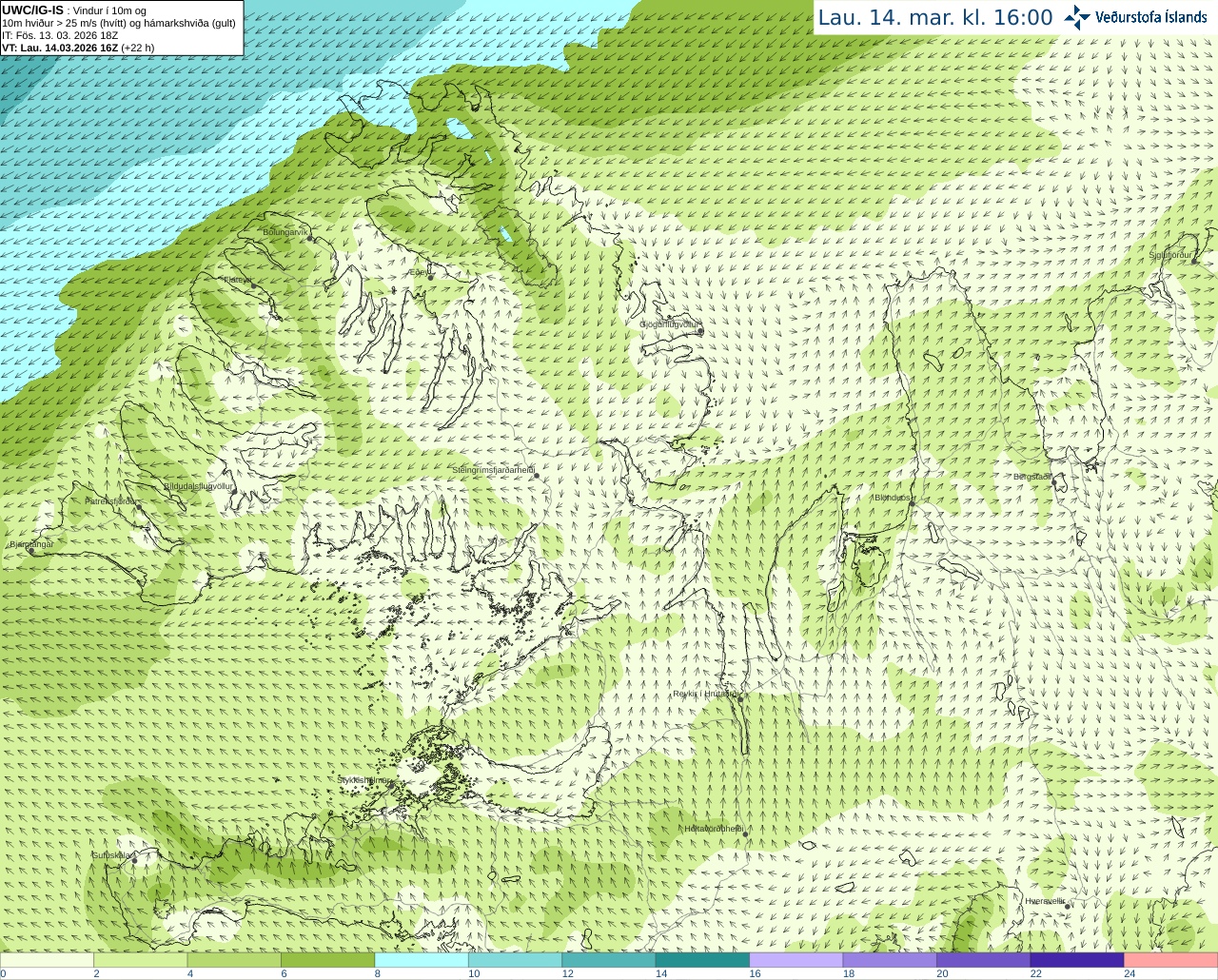
Task: Click the 14–16 m/s dark teal legend swatch
Action: click(703, 960)
